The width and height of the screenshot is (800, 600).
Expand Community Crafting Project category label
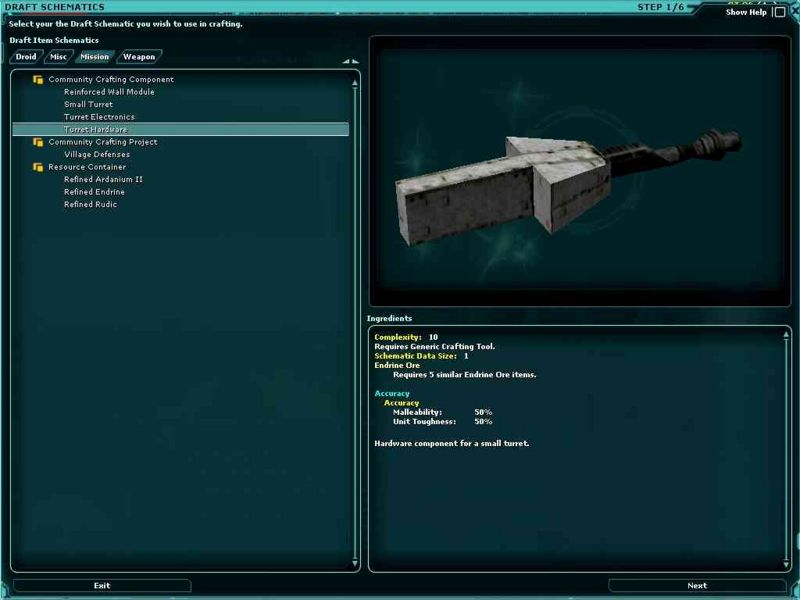[x=102, y=142]
